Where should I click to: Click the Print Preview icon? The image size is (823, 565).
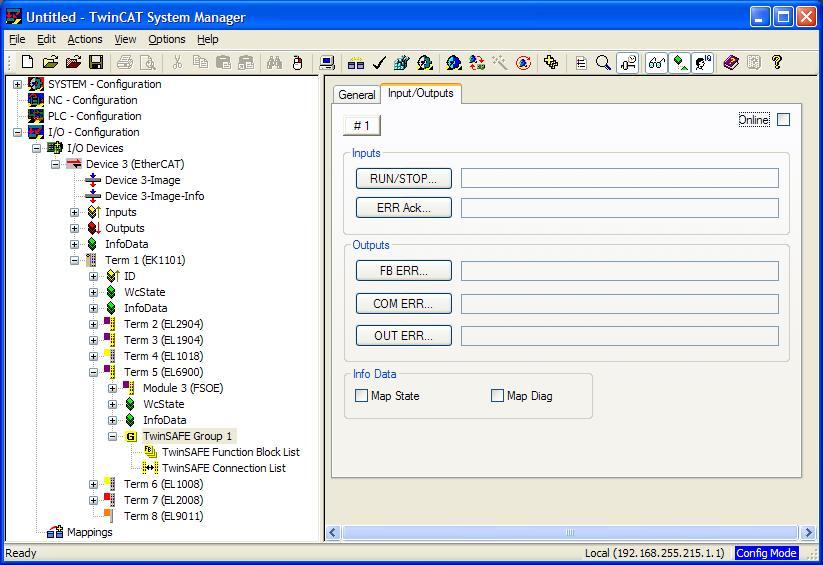click(x=148, y=62)
